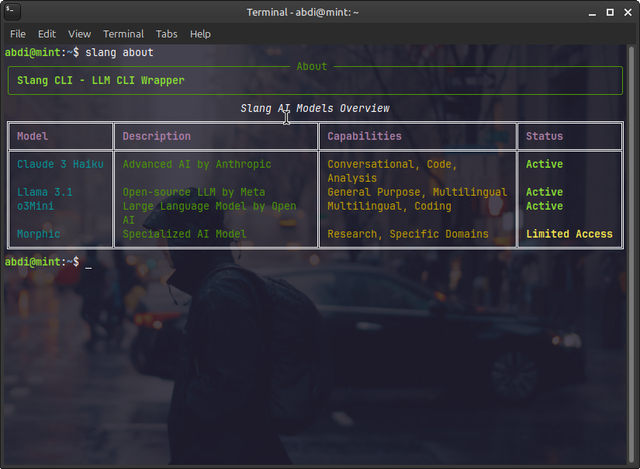Click the 'Open-source LLM by Meta' description
Image resolution: width=640 pixels, height=469 pixels.
point(193,192)
